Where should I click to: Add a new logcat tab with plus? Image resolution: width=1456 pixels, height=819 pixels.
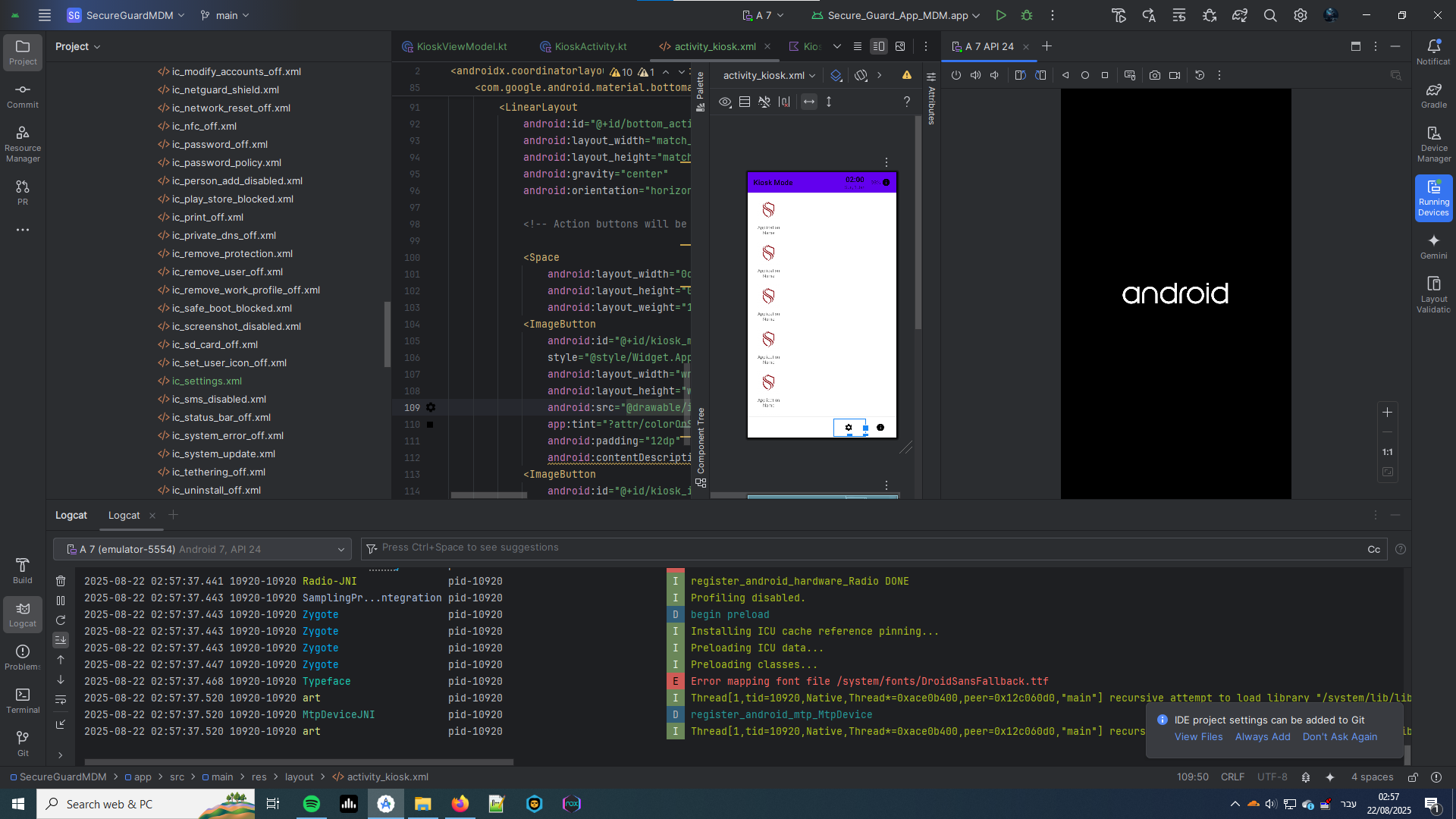tap(174, 515)
